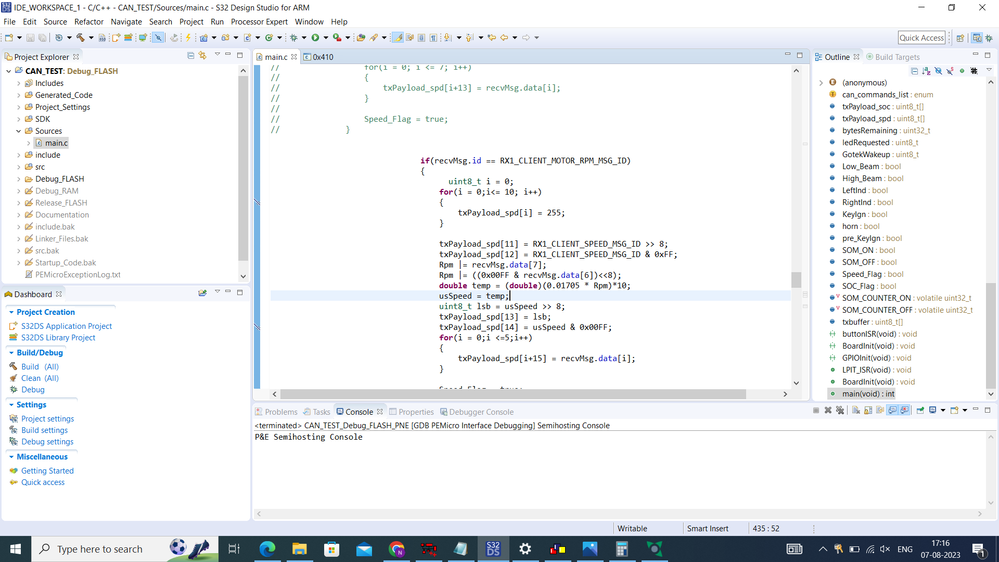
Task: Toggle alphabetical Sort in Outline panel
Action: tap(926, 71)
